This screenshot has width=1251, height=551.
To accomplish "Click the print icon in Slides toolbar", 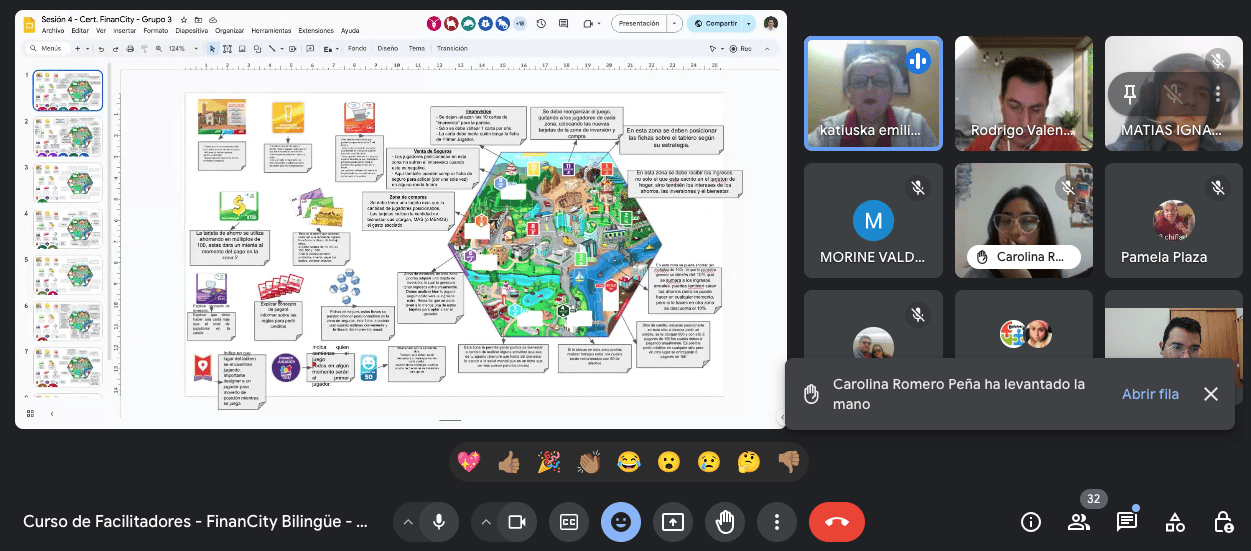I will tap(130, 48).
